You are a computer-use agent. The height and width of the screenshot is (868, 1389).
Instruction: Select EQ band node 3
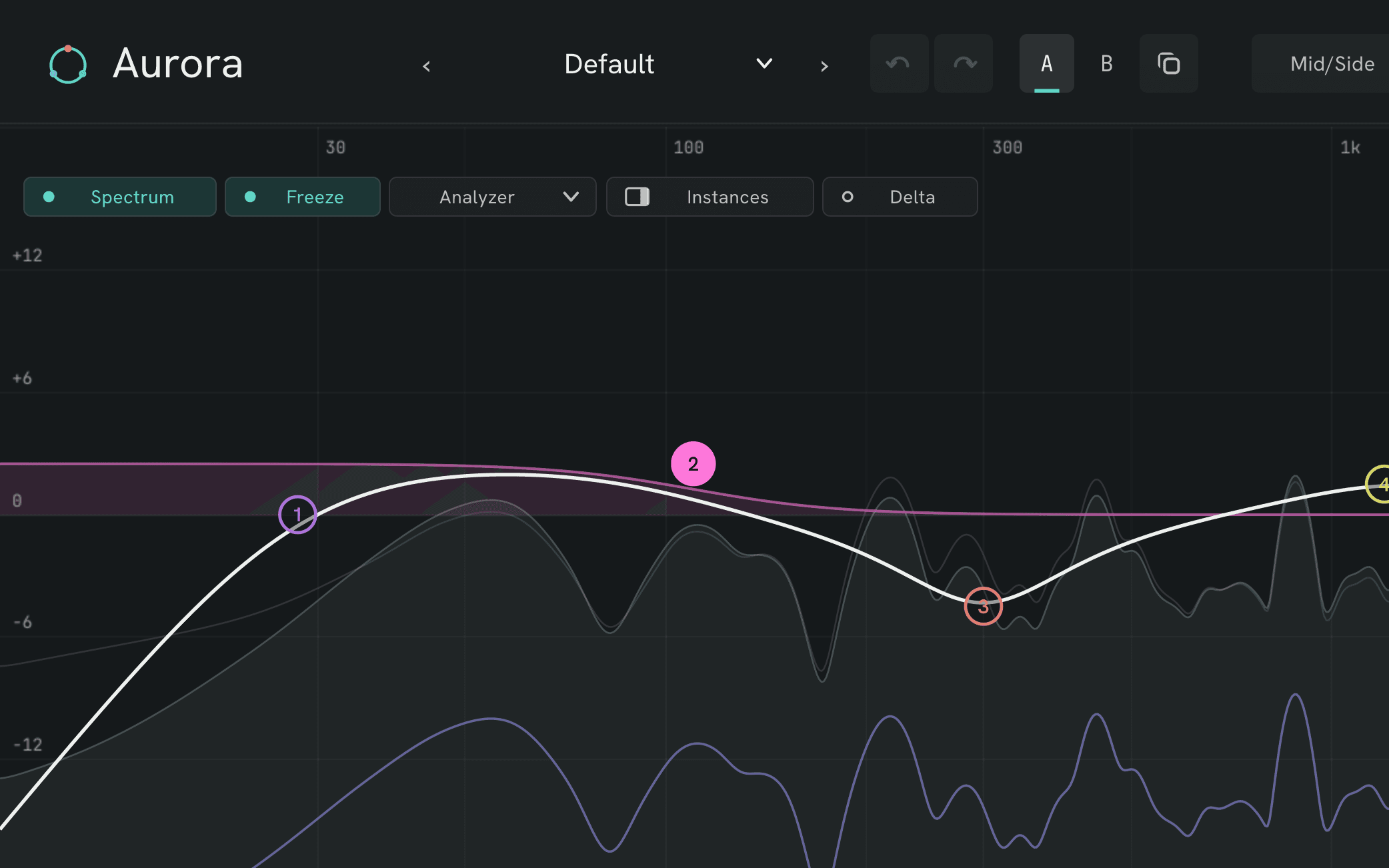point(983,606)
